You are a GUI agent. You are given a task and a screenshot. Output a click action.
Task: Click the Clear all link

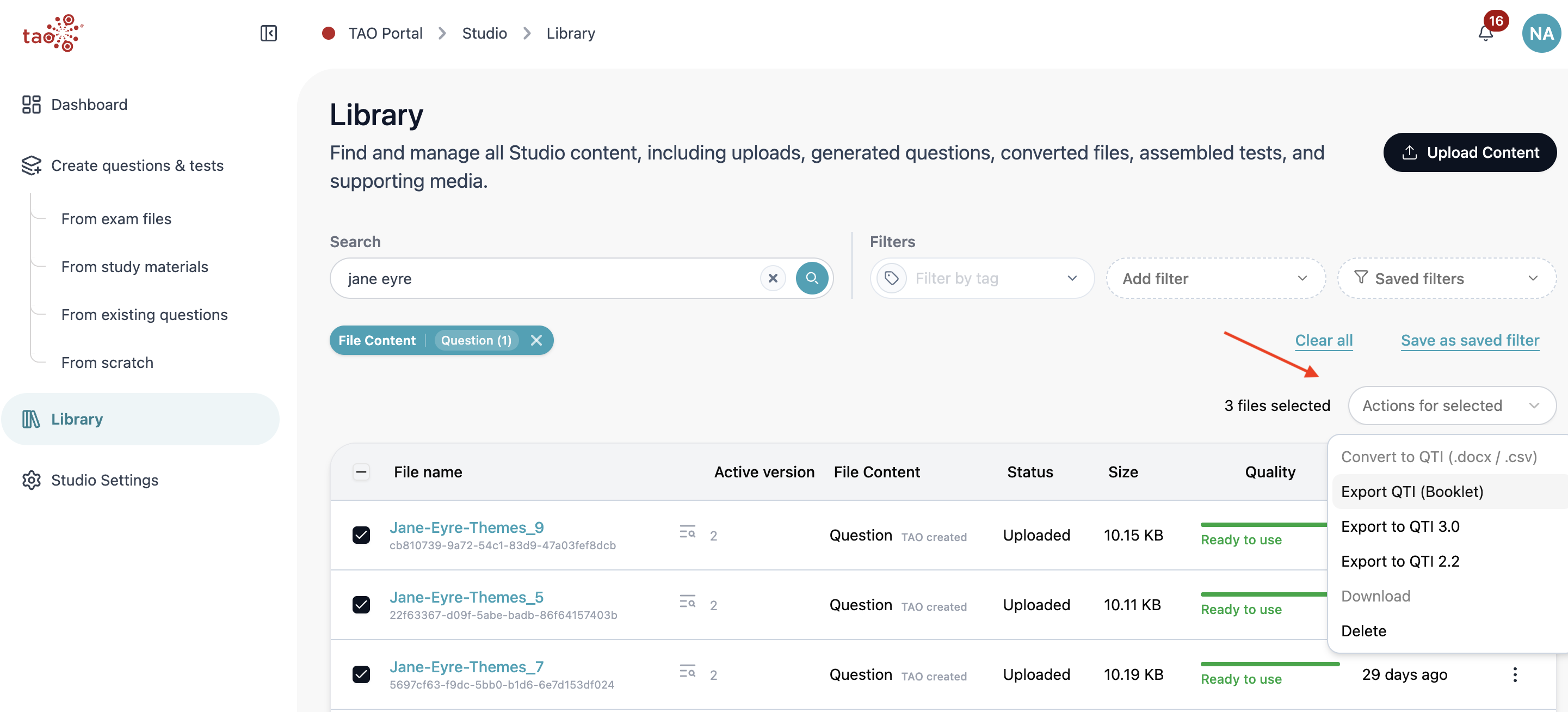1323,340
